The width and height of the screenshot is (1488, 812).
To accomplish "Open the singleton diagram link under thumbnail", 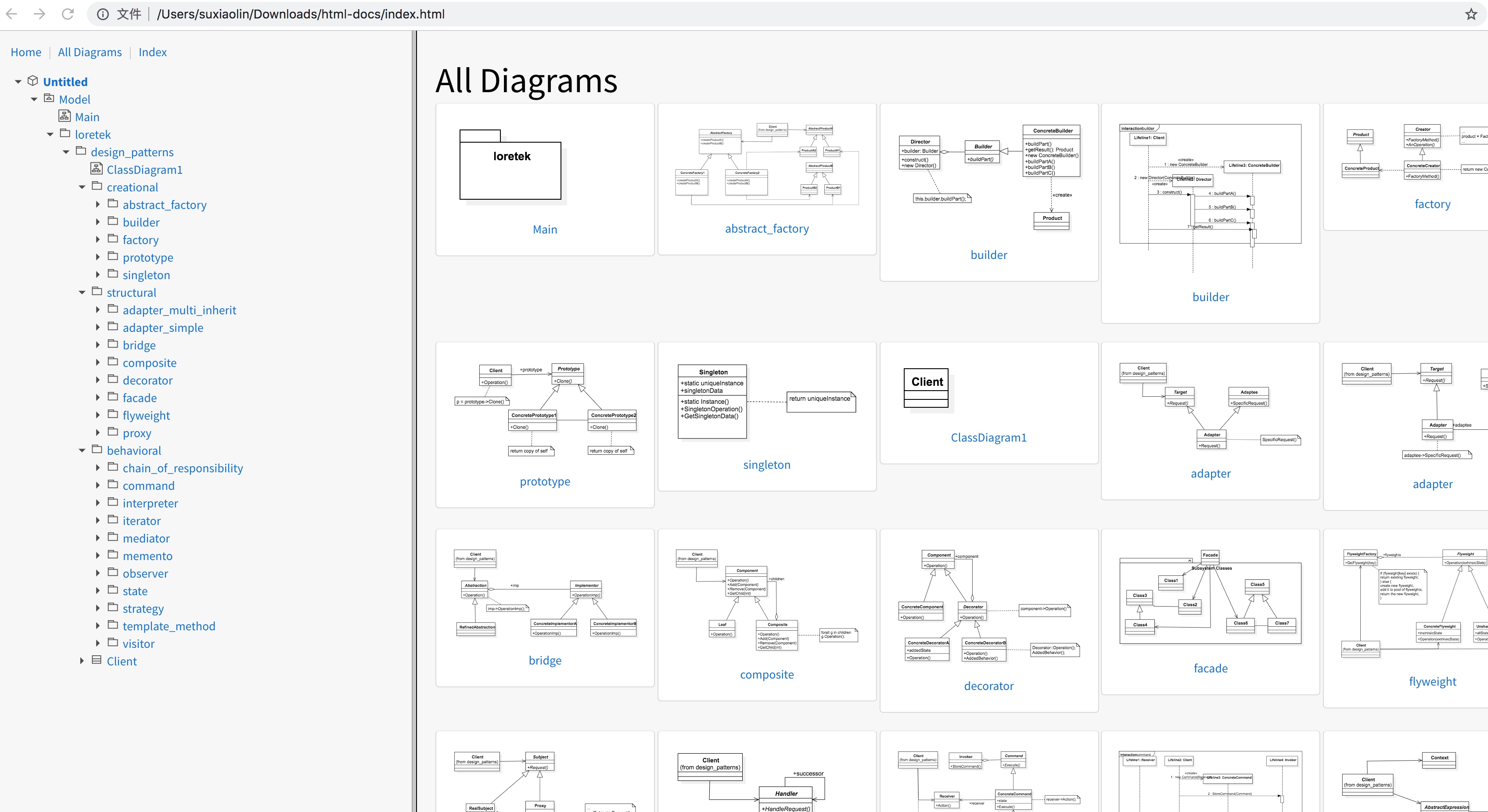I will click(x=766, y=465).
